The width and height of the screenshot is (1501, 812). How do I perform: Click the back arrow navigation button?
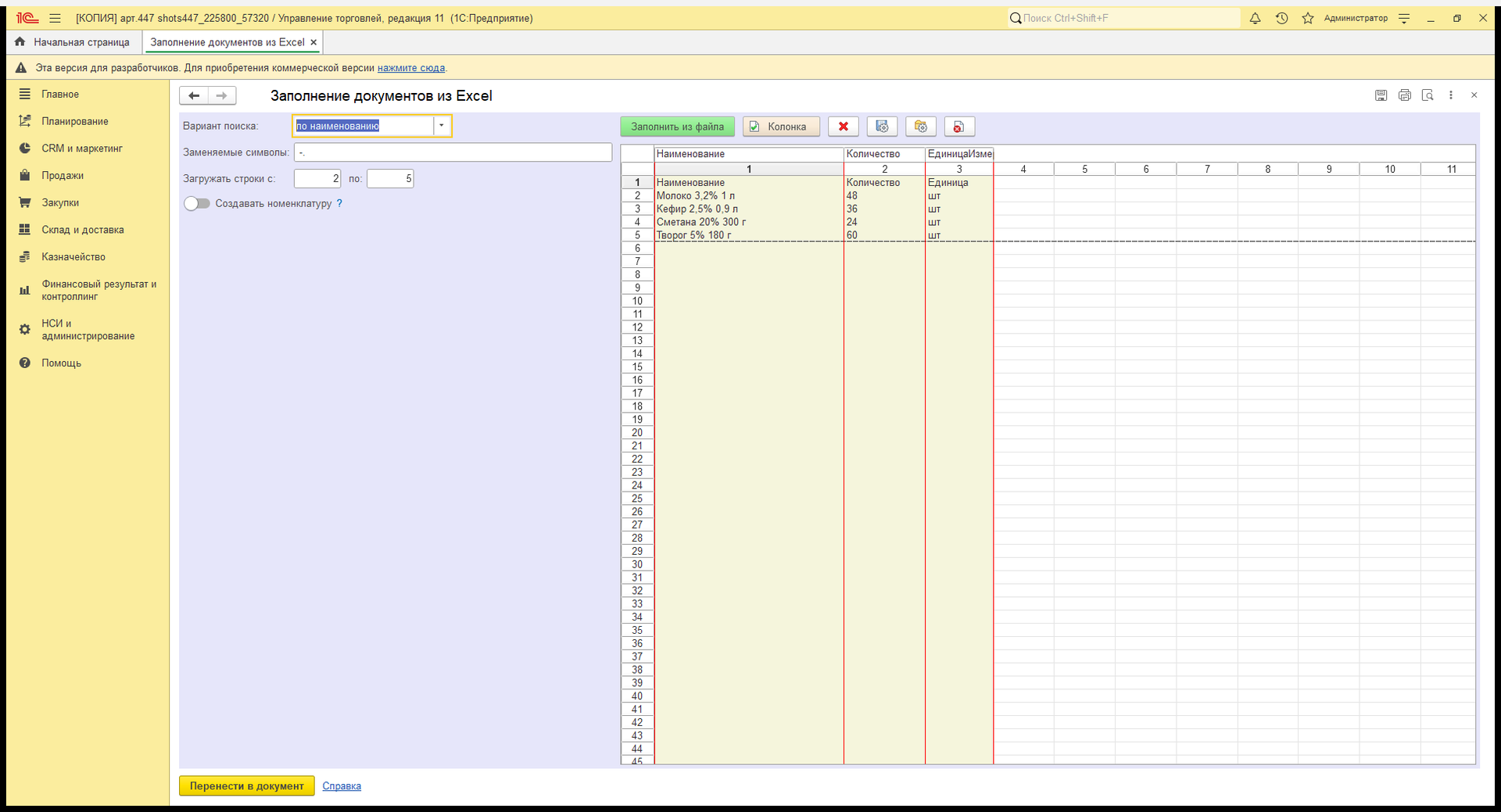point(194,95)
